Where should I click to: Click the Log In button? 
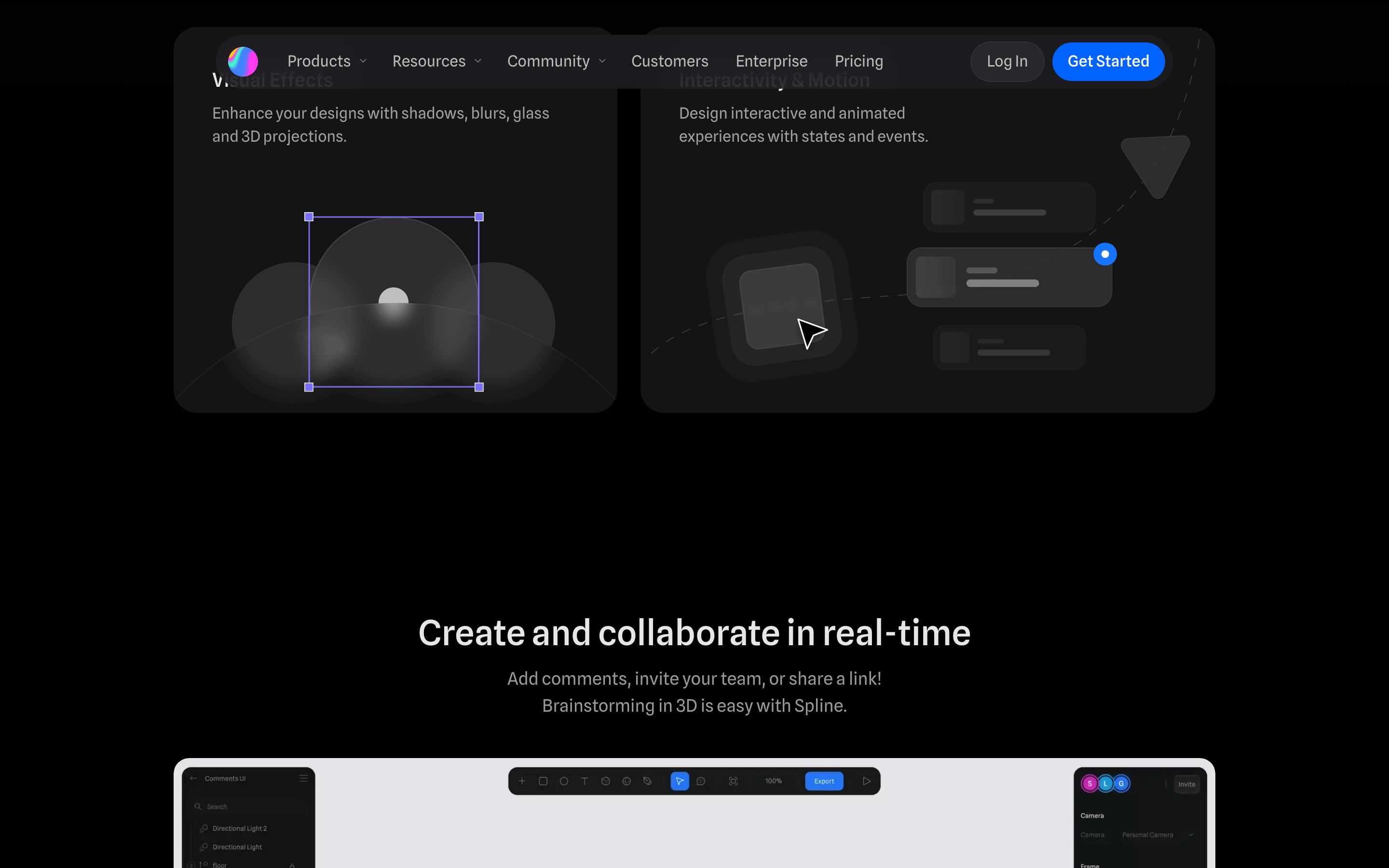(1007, 61)
